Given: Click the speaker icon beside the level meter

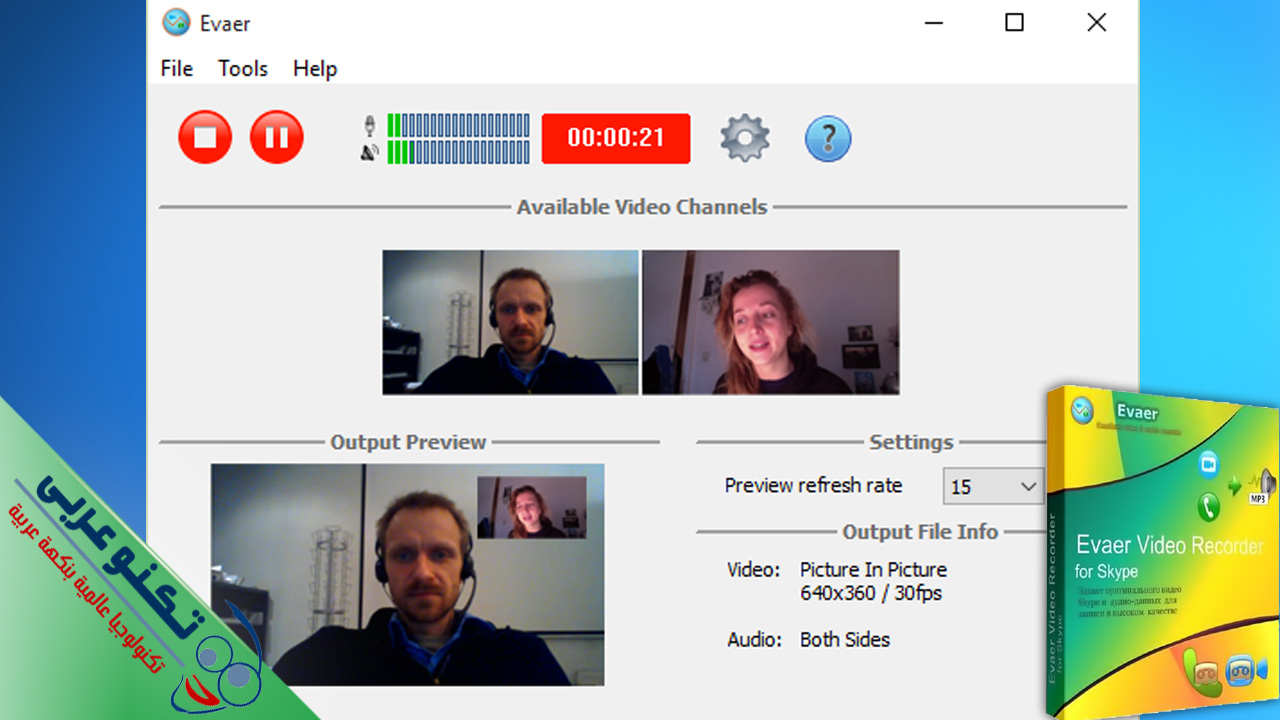Looking at the screenshot, I should (370, 153).
